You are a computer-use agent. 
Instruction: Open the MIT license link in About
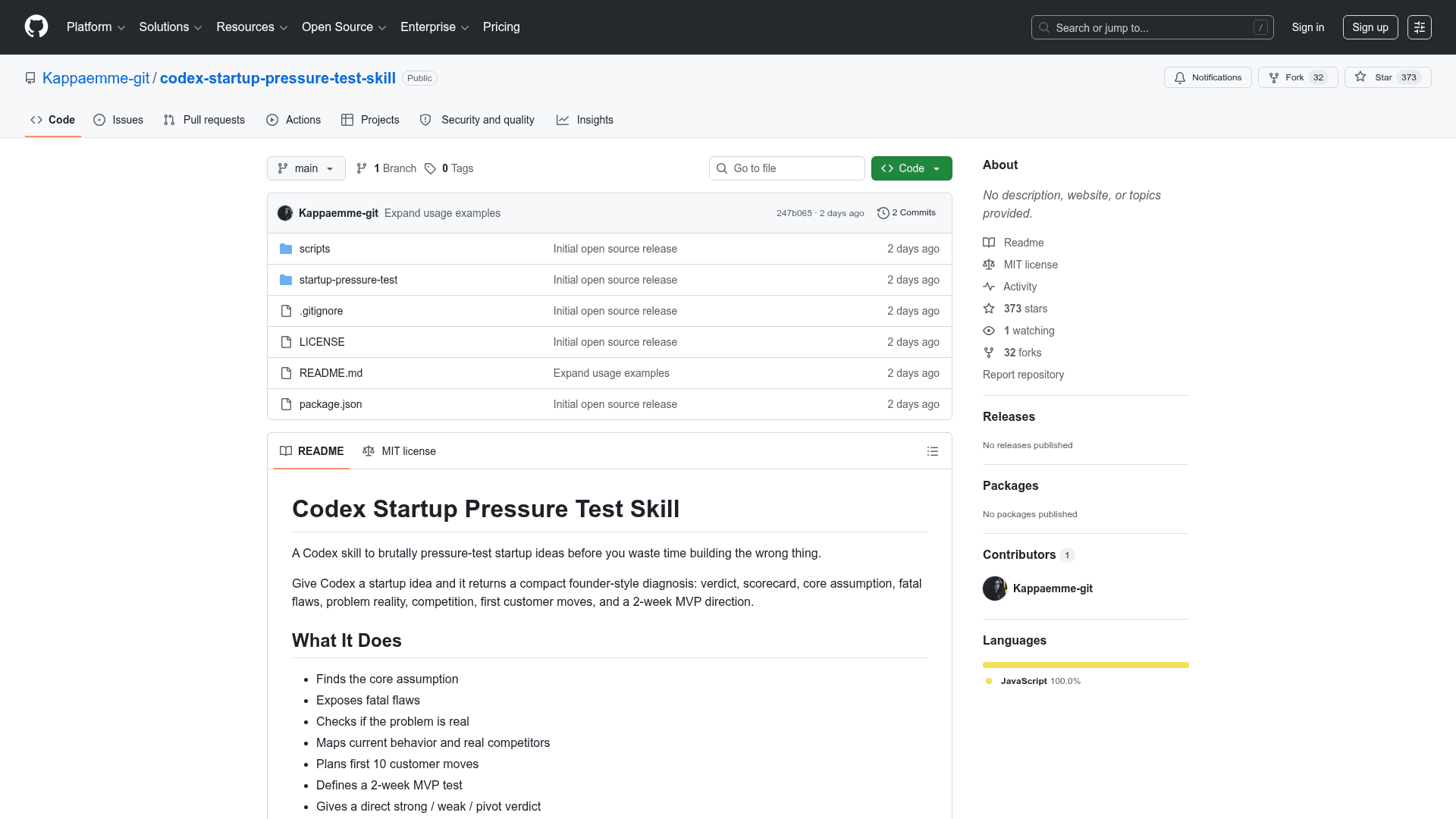point(1020,265)
